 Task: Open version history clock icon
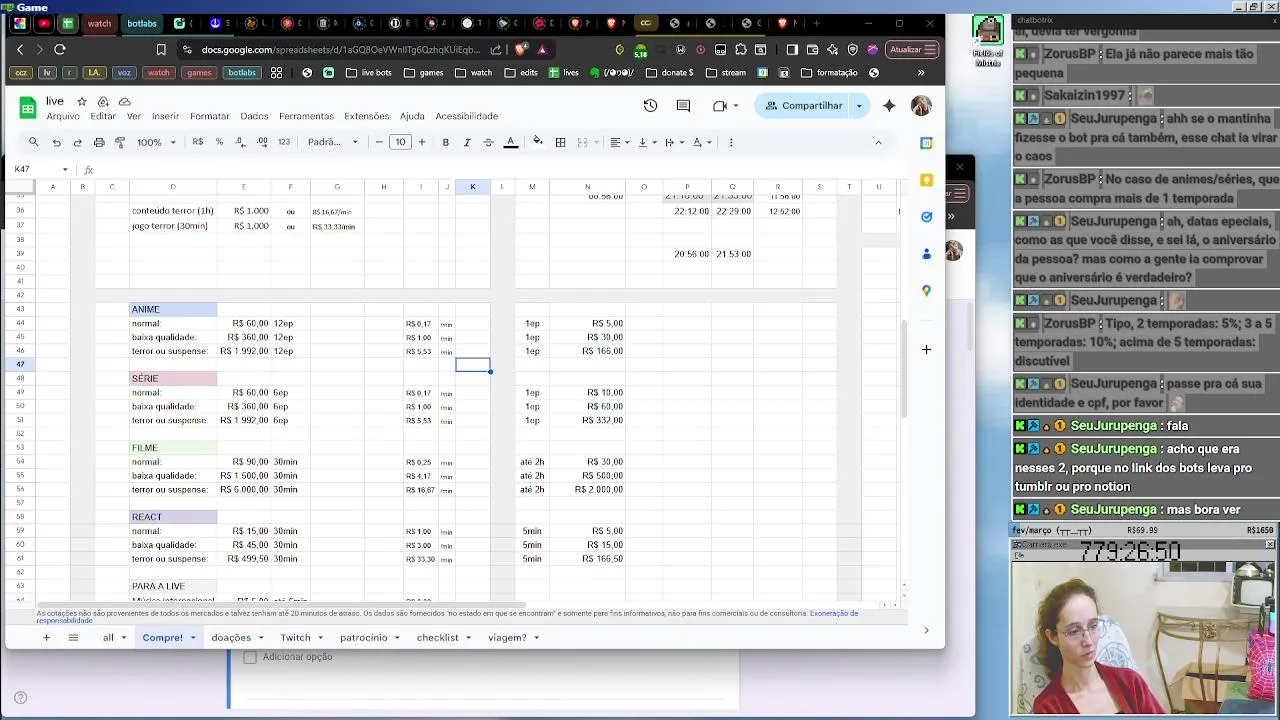(650, 106)
